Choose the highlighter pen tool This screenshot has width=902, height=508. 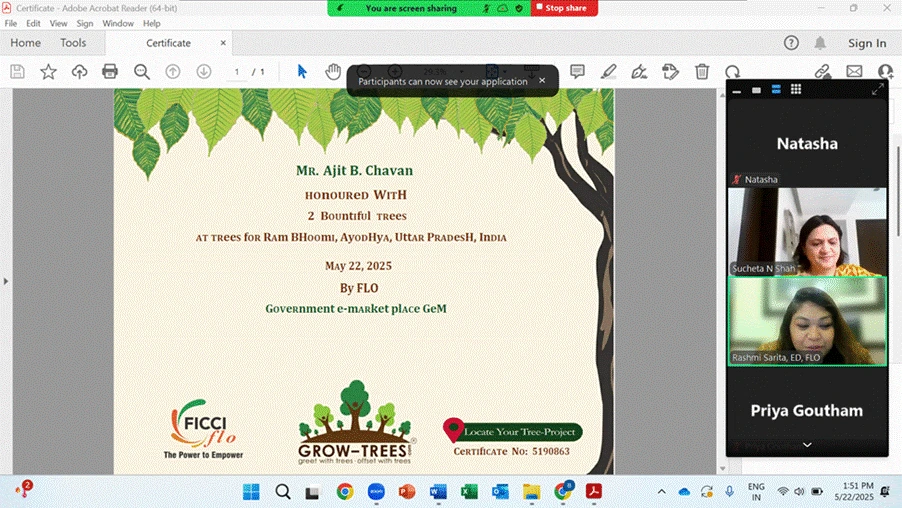coord(608,72)
